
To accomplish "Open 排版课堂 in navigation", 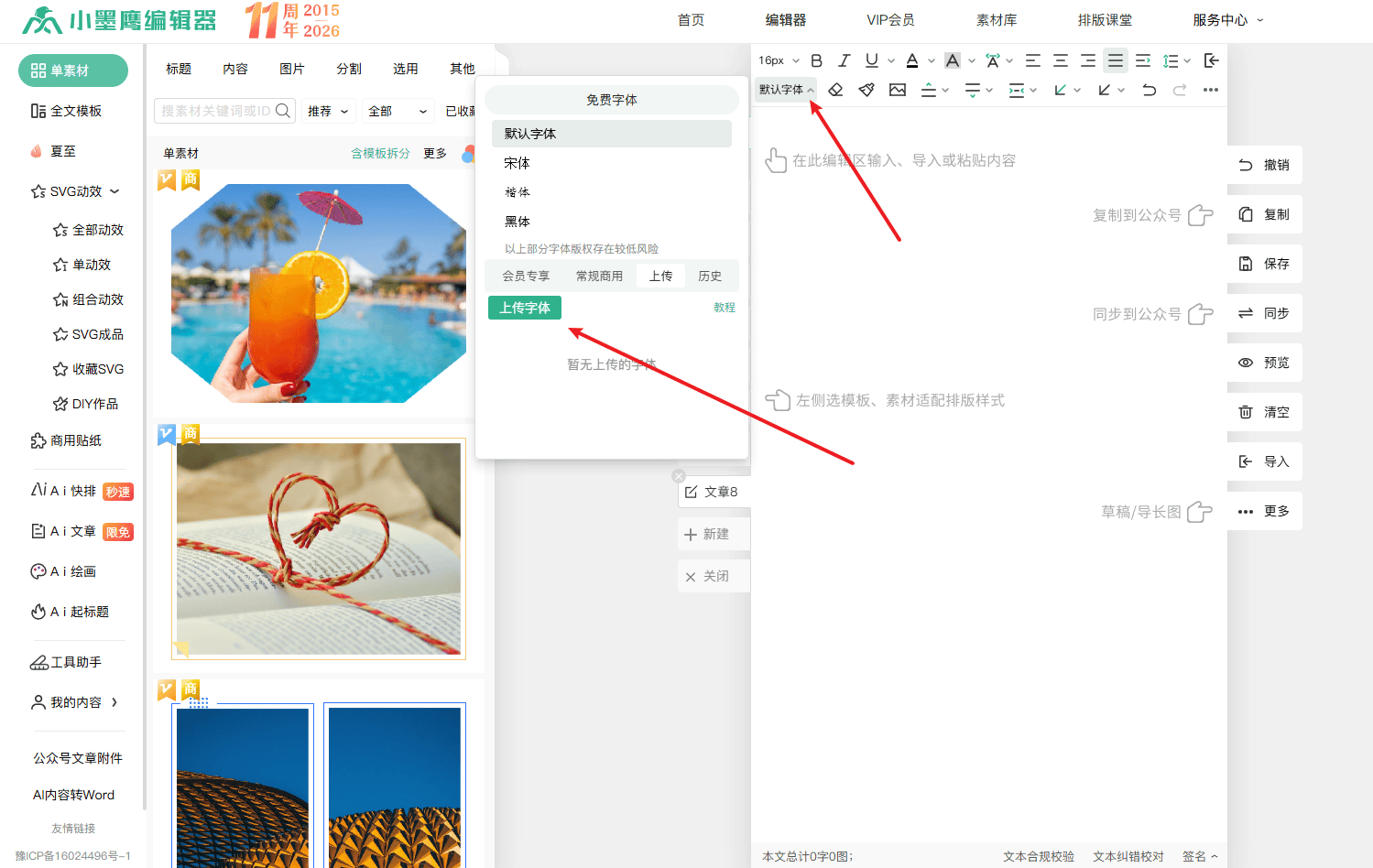I will (x=1105, y=20).
